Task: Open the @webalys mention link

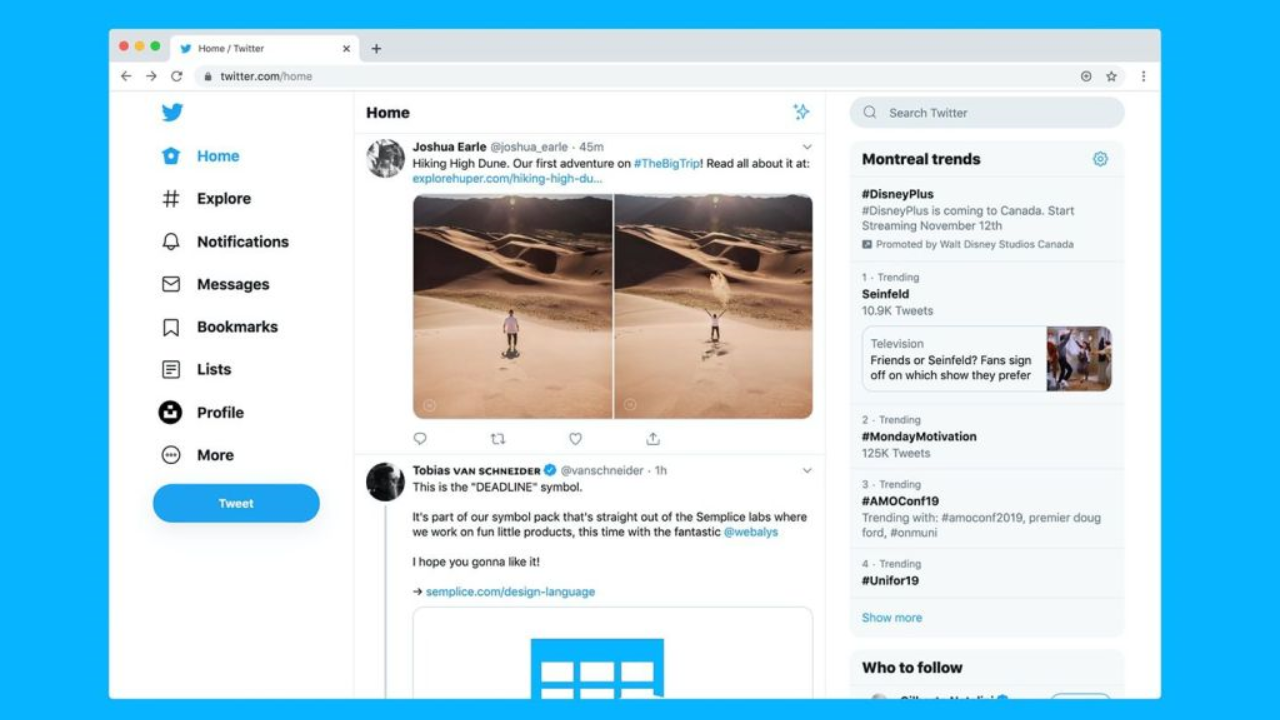Action: [751, 532]
